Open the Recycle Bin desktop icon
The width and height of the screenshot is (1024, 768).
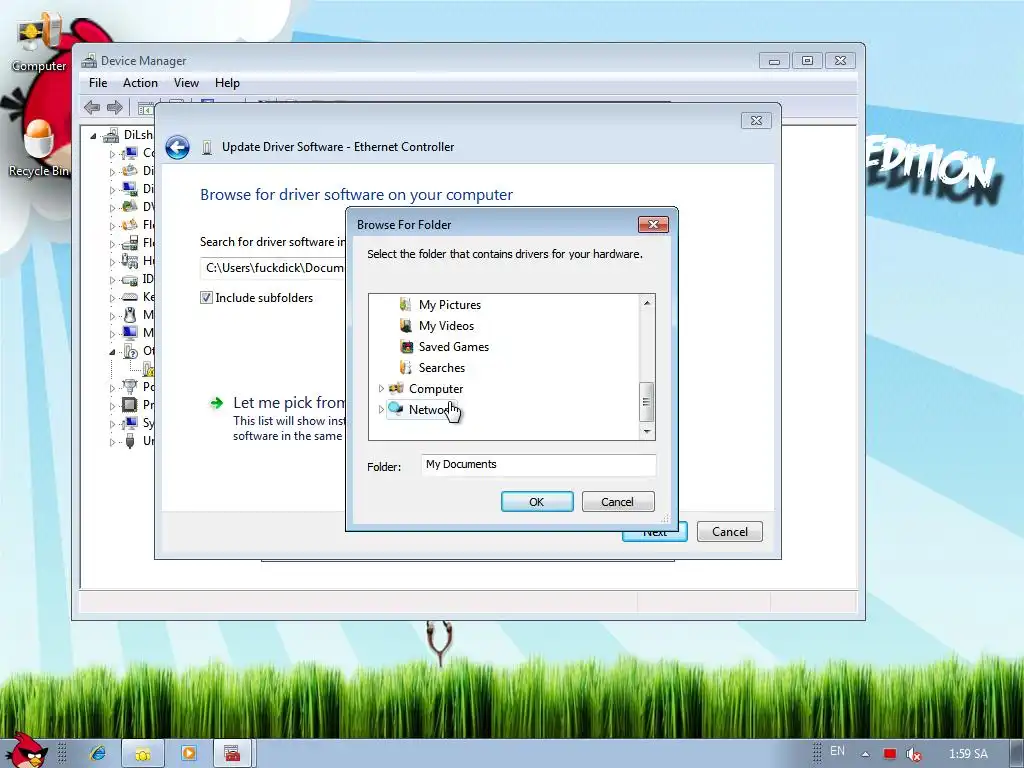tap(39, 148)
